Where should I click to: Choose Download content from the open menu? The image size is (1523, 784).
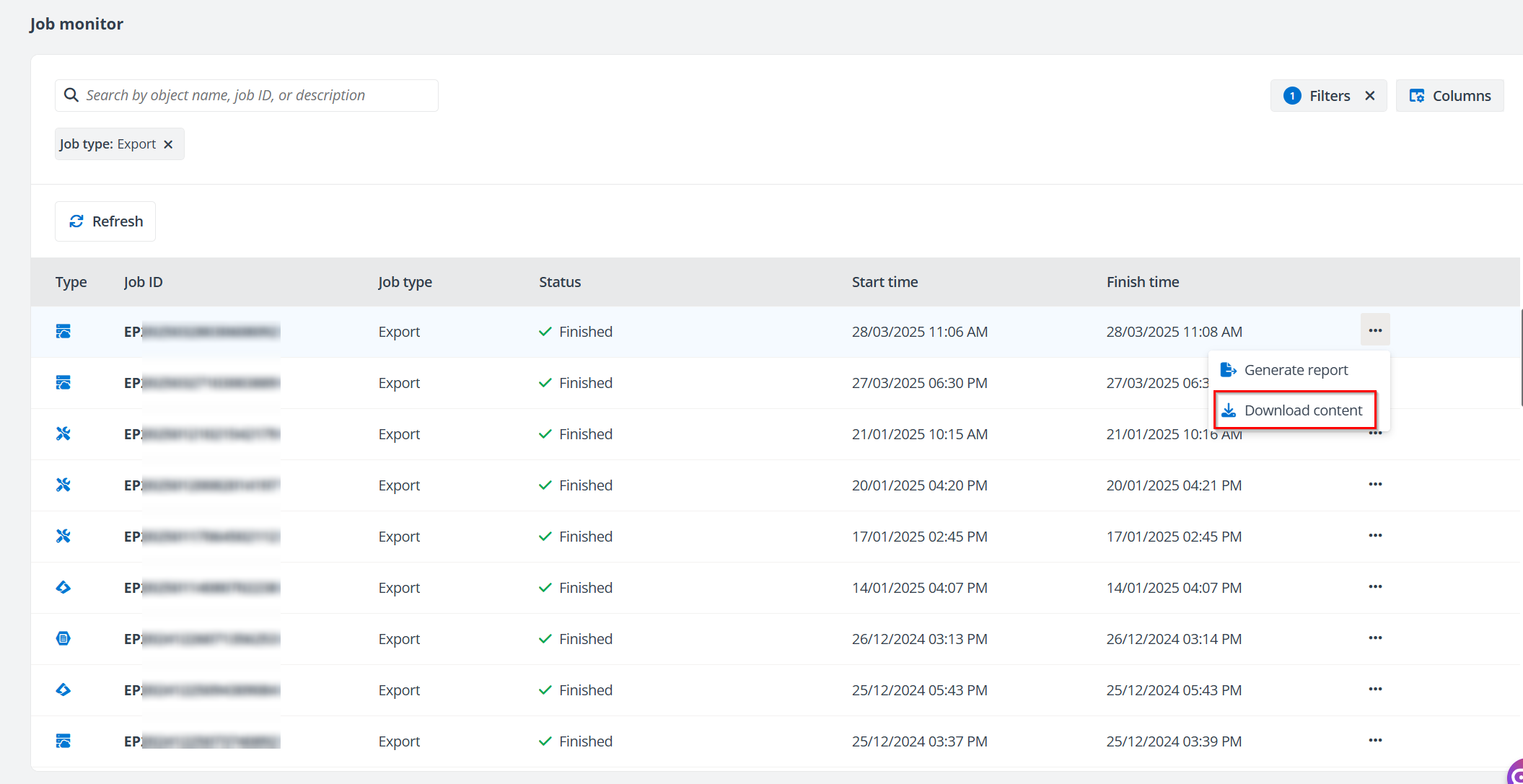[x=1302, y=410]
